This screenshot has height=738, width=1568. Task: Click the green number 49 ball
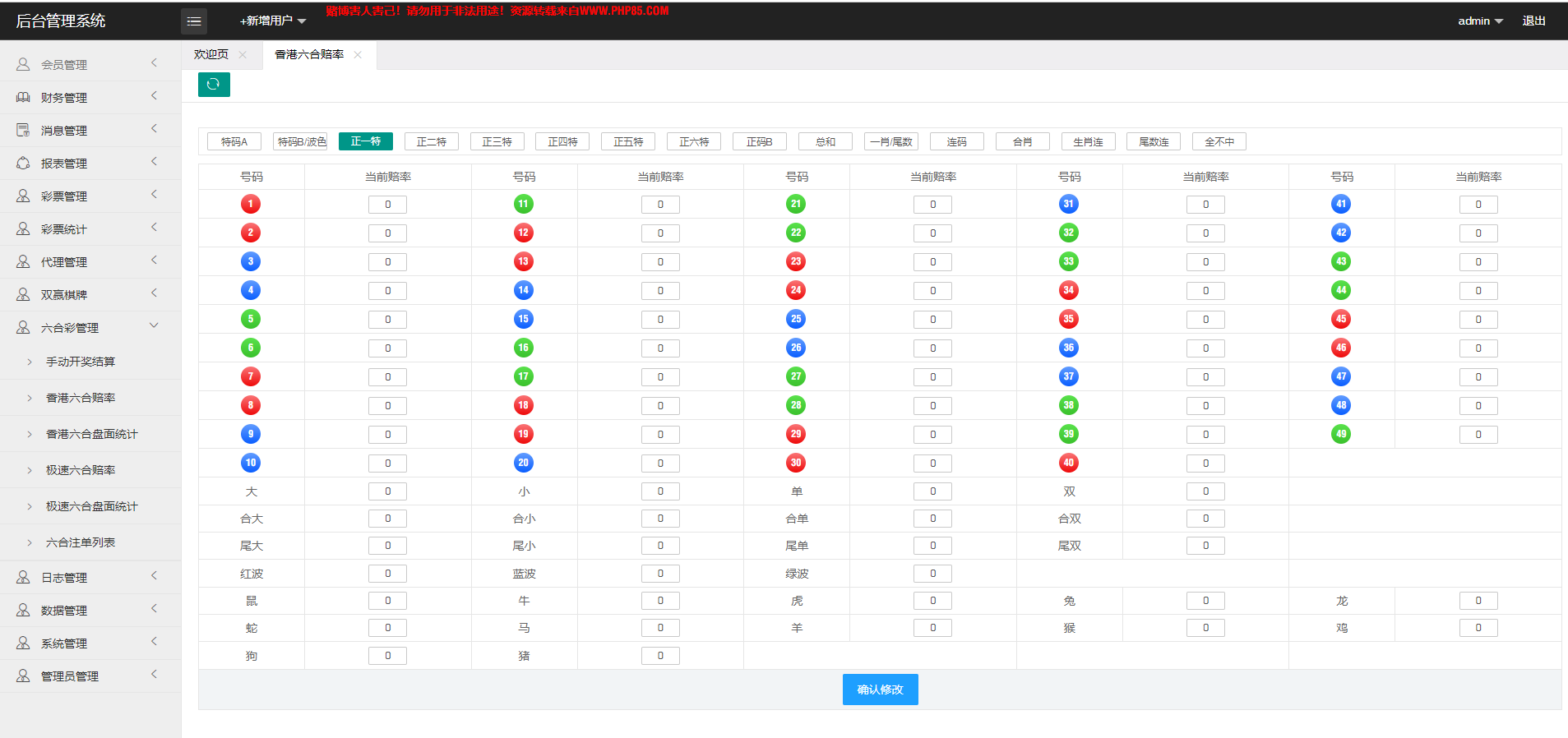(1341, 434)
